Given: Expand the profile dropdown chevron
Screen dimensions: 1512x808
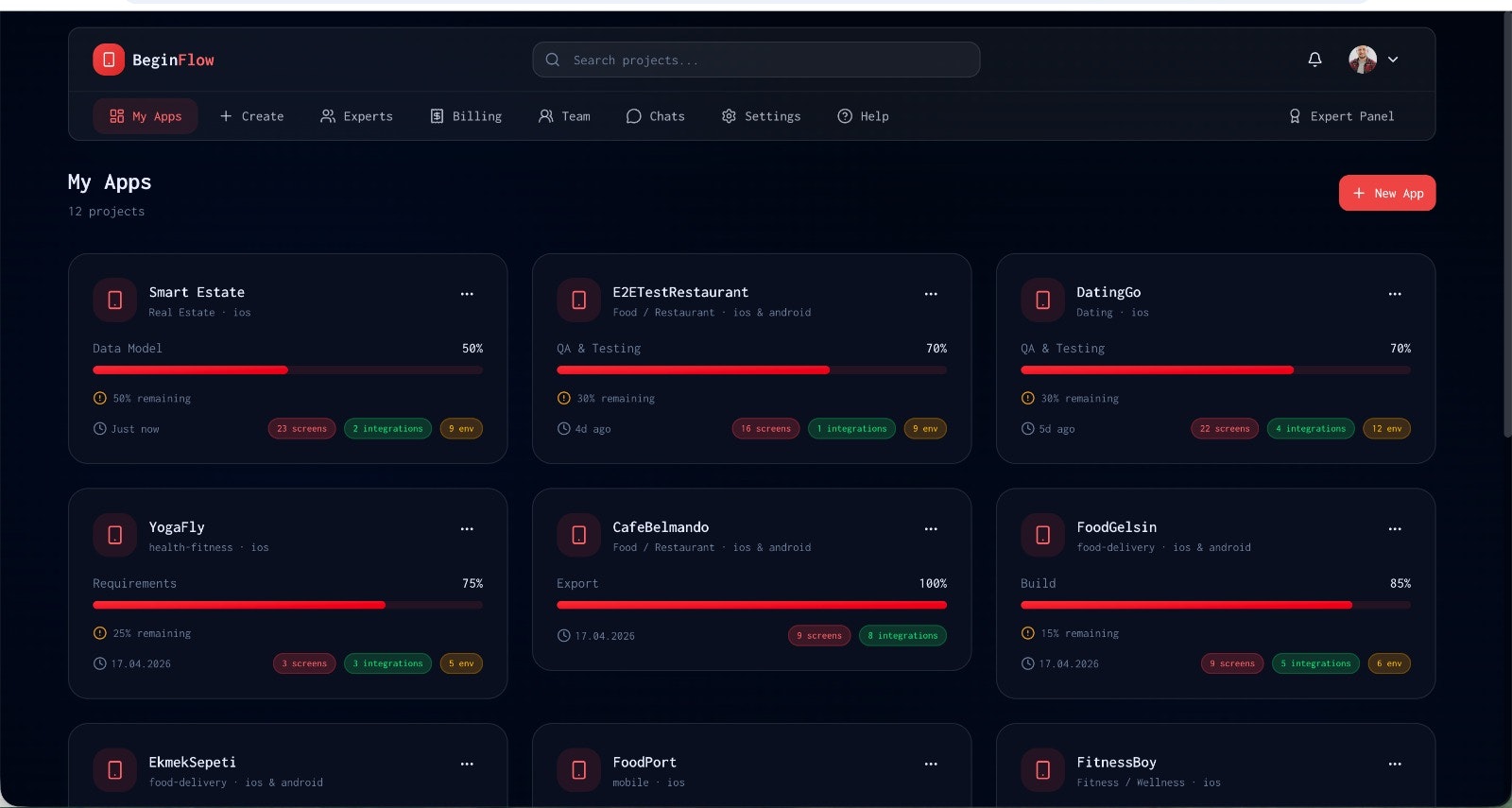Looking at the screenshot, I should [1393, 60].
